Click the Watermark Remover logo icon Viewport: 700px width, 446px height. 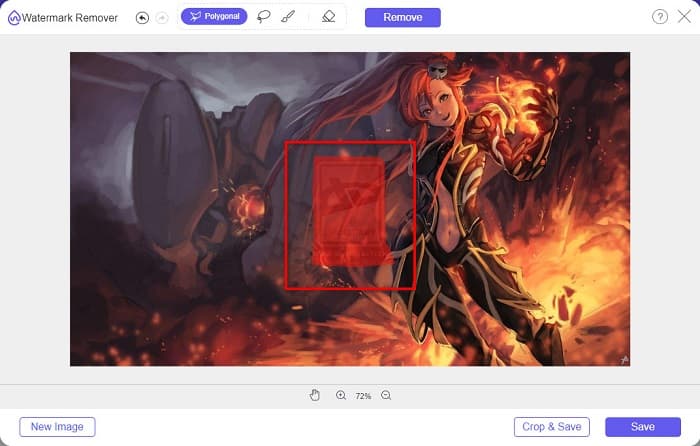[14, 18]
